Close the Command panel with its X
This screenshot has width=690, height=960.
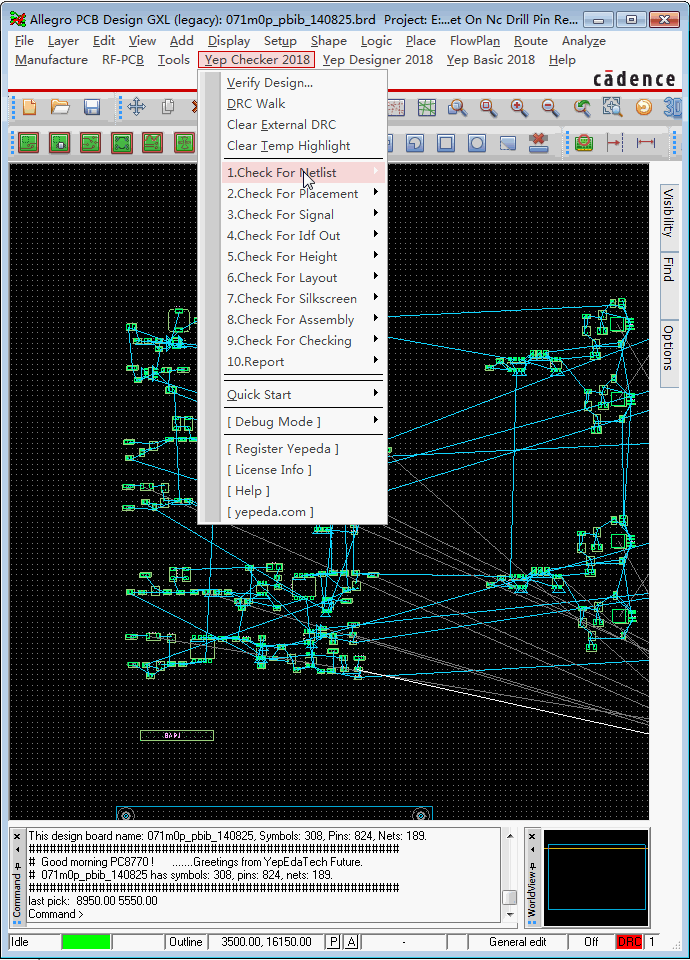17,836
